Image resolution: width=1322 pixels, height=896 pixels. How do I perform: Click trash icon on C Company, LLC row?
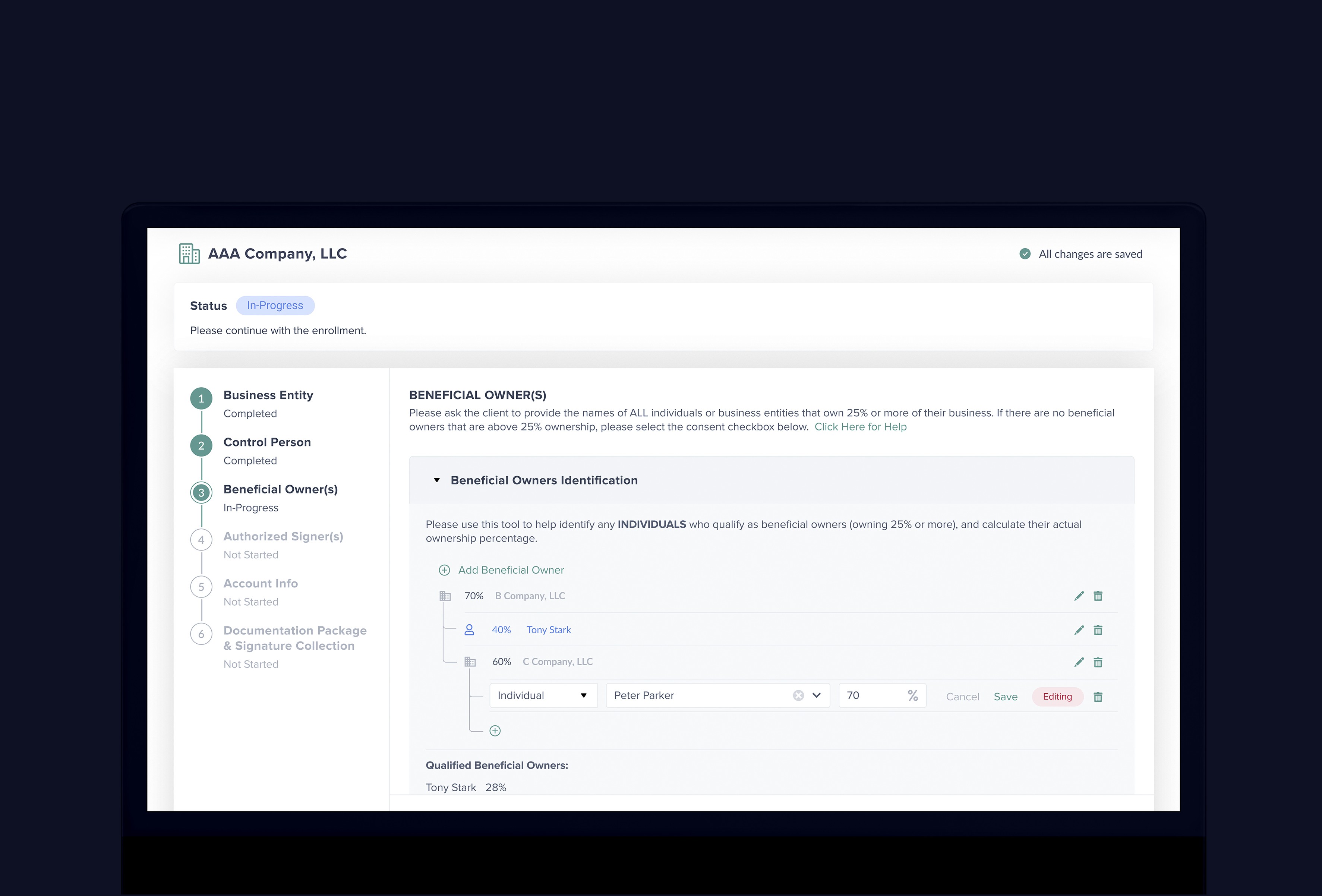(1098, 662)
